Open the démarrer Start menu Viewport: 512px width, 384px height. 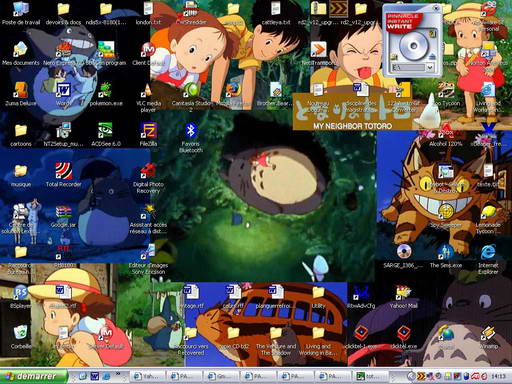(x=33, y=376)
